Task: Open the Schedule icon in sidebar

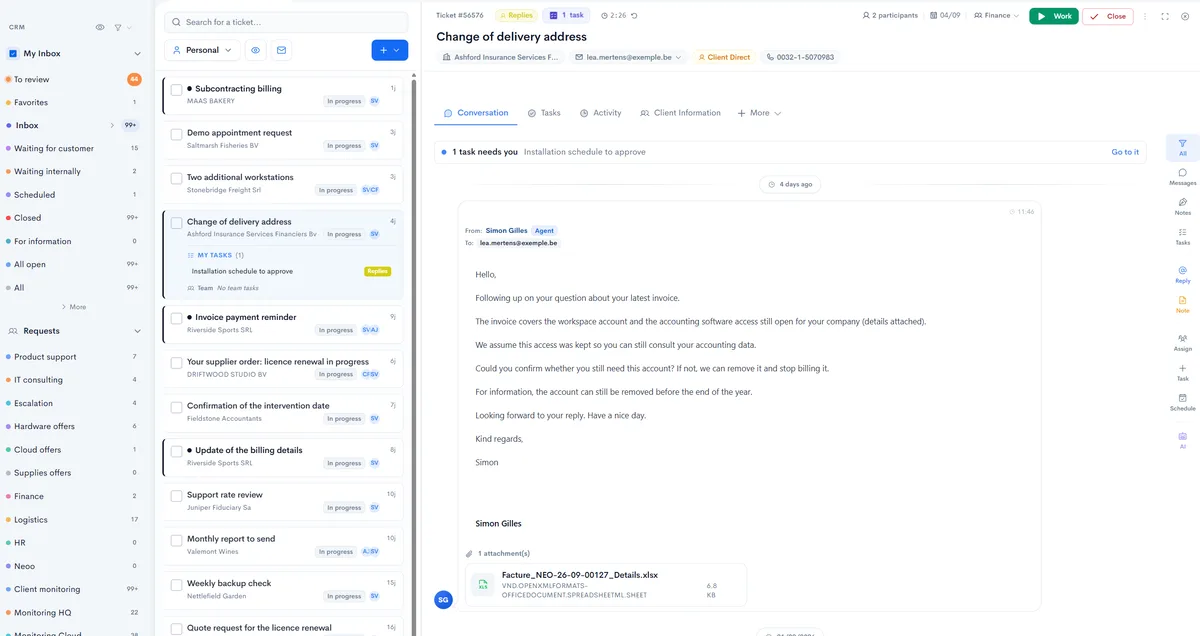Action: 1183,402
